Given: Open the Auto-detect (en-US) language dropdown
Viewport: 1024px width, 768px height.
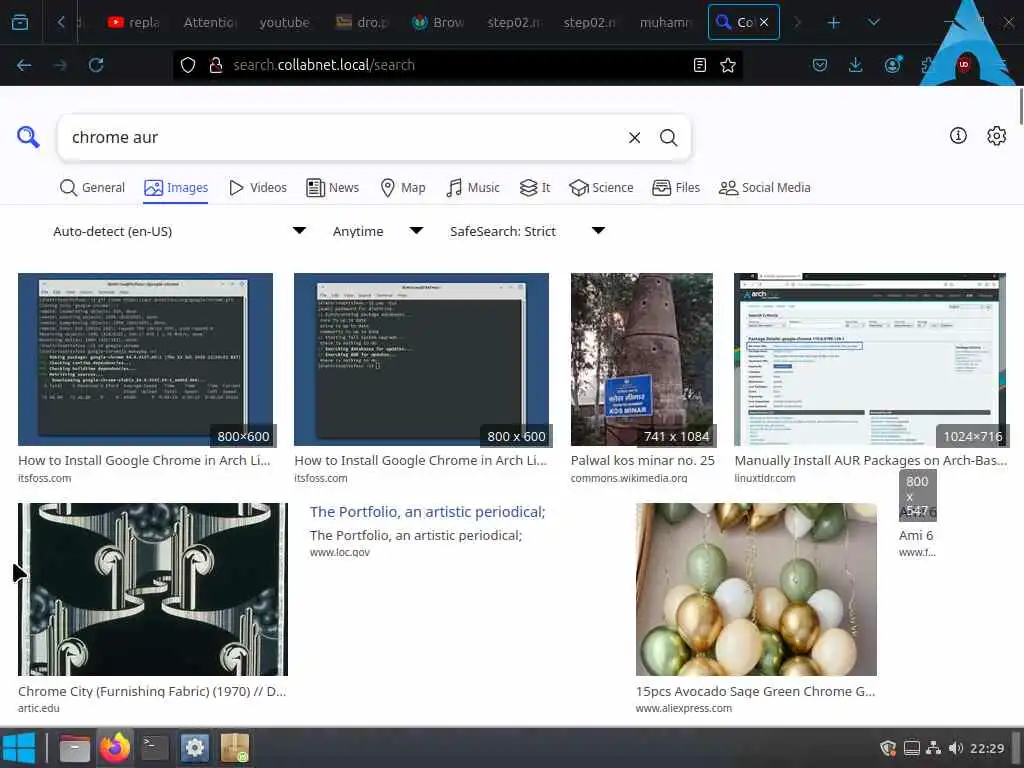Looking at the screenshot, I should tap(180, 231).
